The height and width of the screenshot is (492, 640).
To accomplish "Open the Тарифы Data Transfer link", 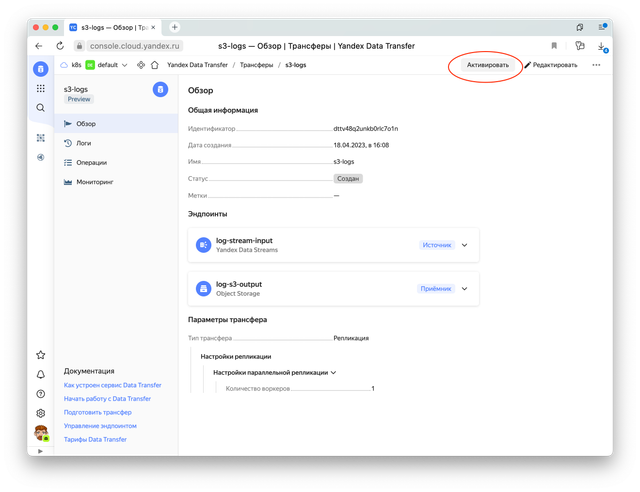I will coord(95,439).
